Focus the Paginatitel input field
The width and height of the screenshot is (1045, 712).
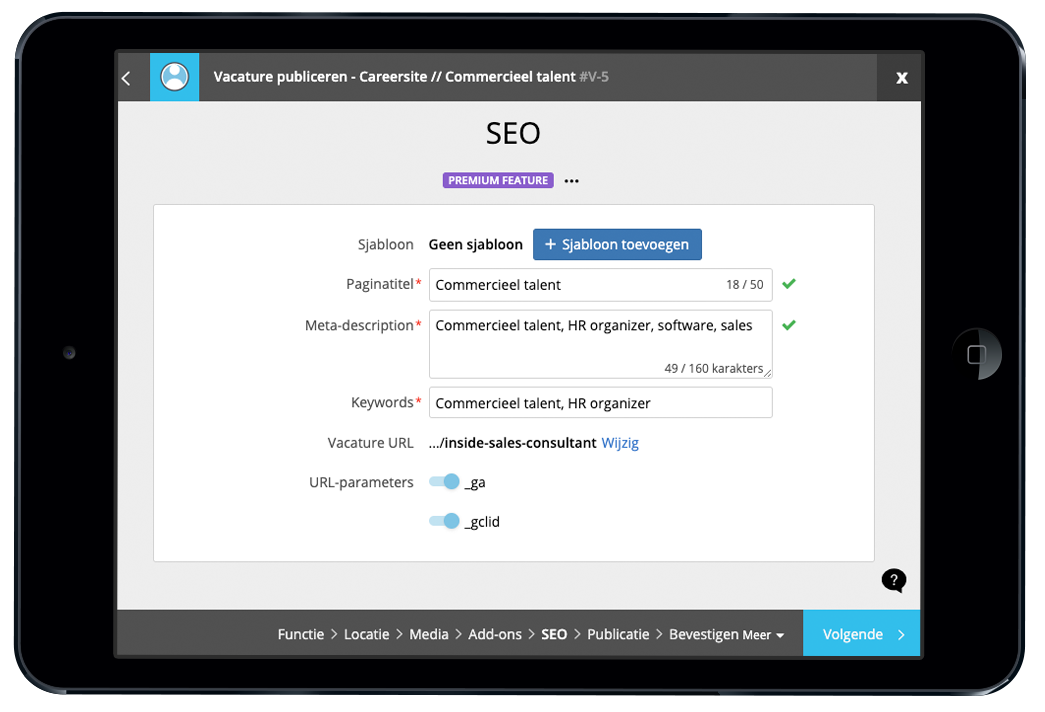(575, 285)
